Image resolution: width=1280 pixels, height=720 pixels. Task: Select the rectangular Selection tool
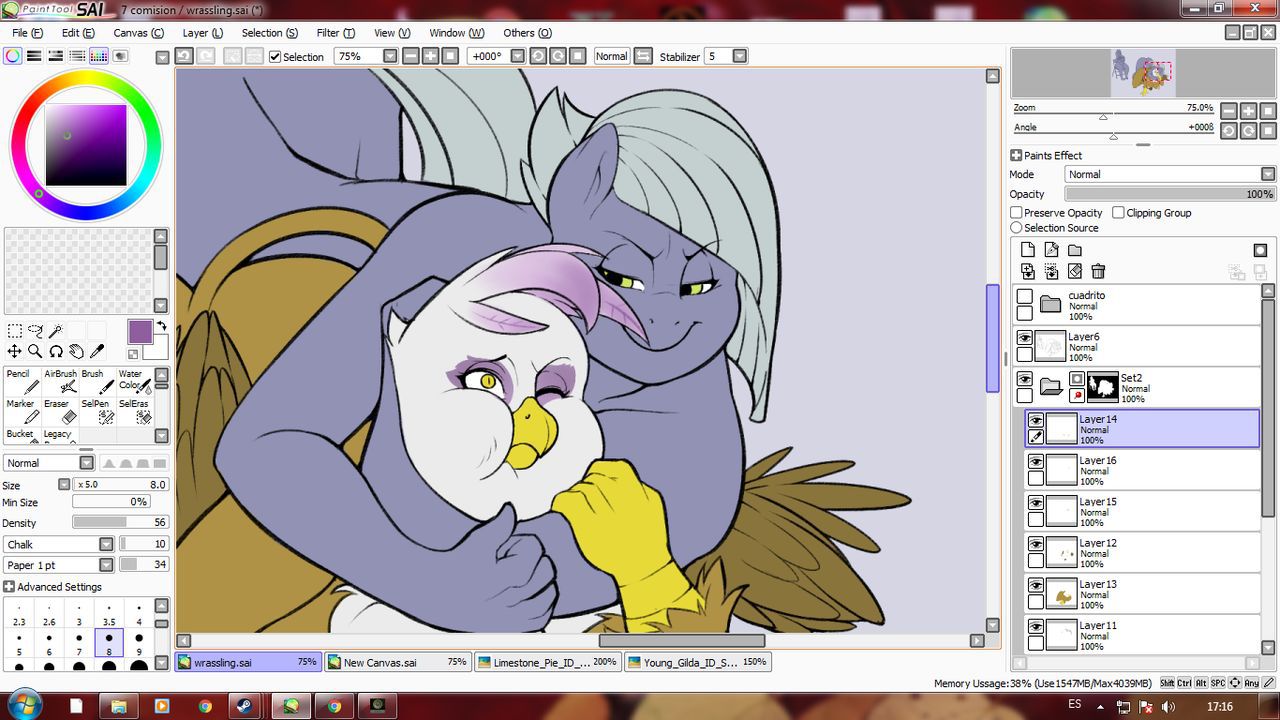click(x=14, y=331)
